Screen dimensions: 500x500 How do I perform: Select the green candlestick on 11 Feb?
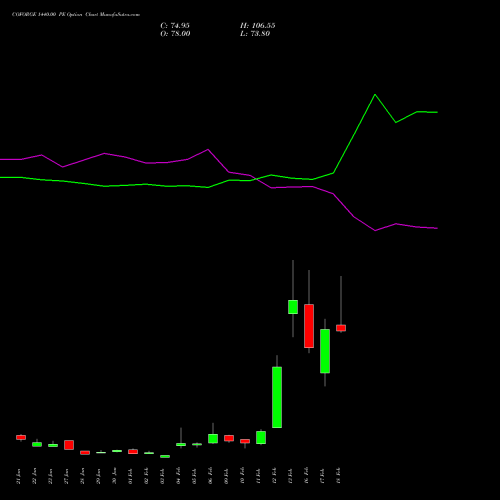(x=261, y=437)
